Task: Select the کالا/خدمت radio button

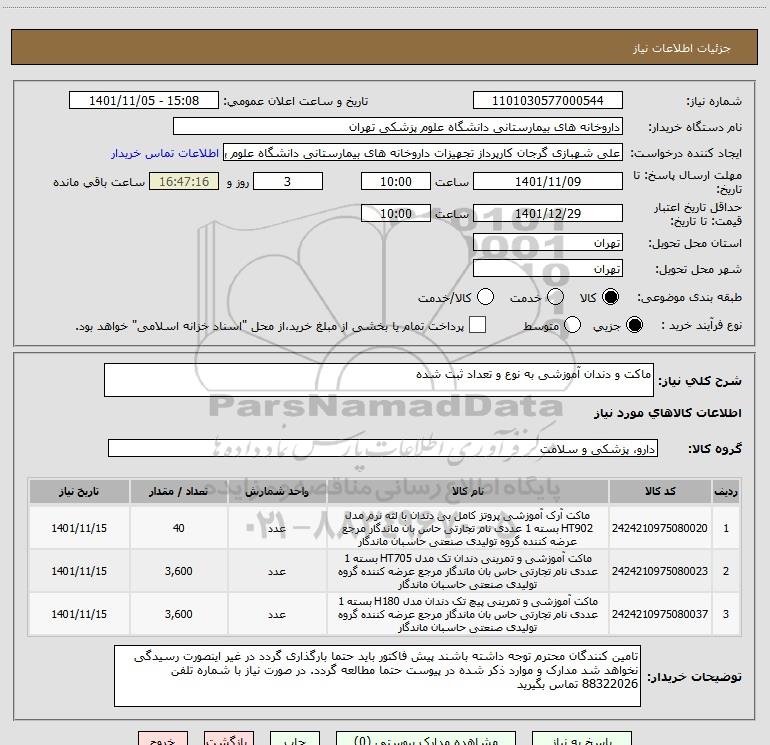Action: tap(485, 297)
